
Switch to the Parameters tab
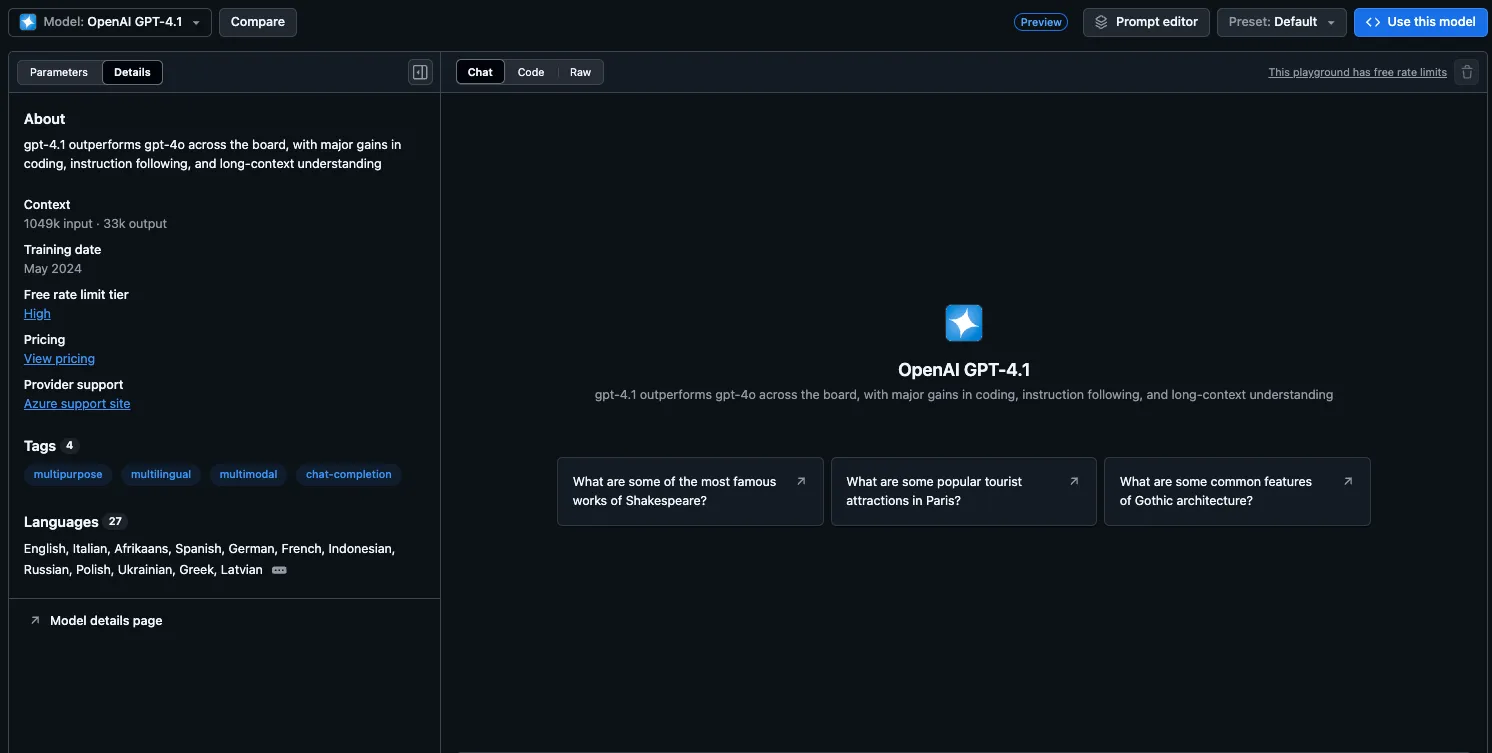click(x=58, y=71)
